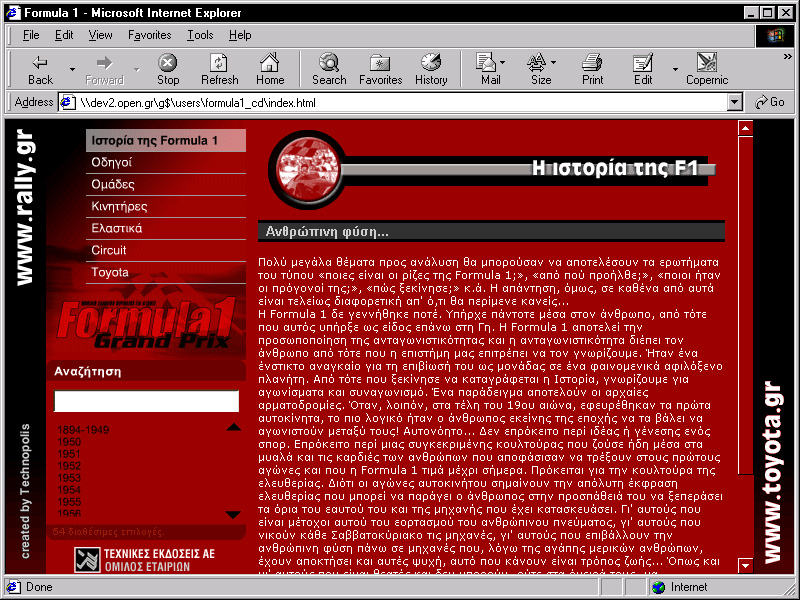Move year list down with arrow

coord(233,515)
